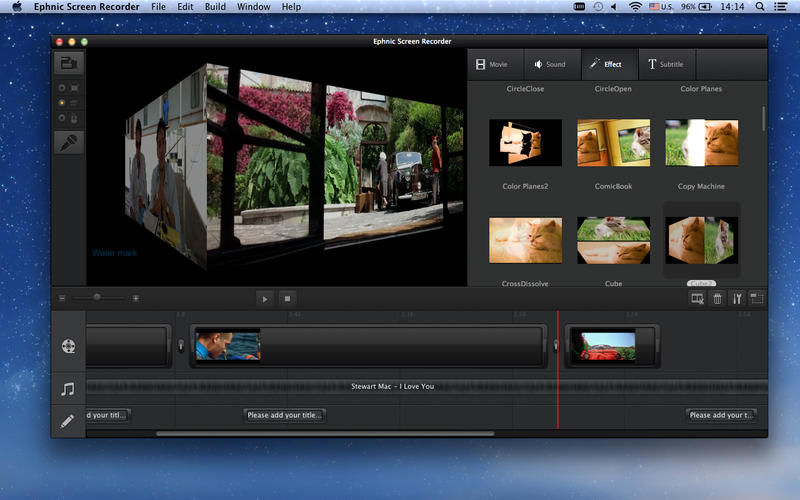The height and width of the screenshot is (500, 800).
Task: Click the red playhead marker on the timeline
Action: click(558, 370)
